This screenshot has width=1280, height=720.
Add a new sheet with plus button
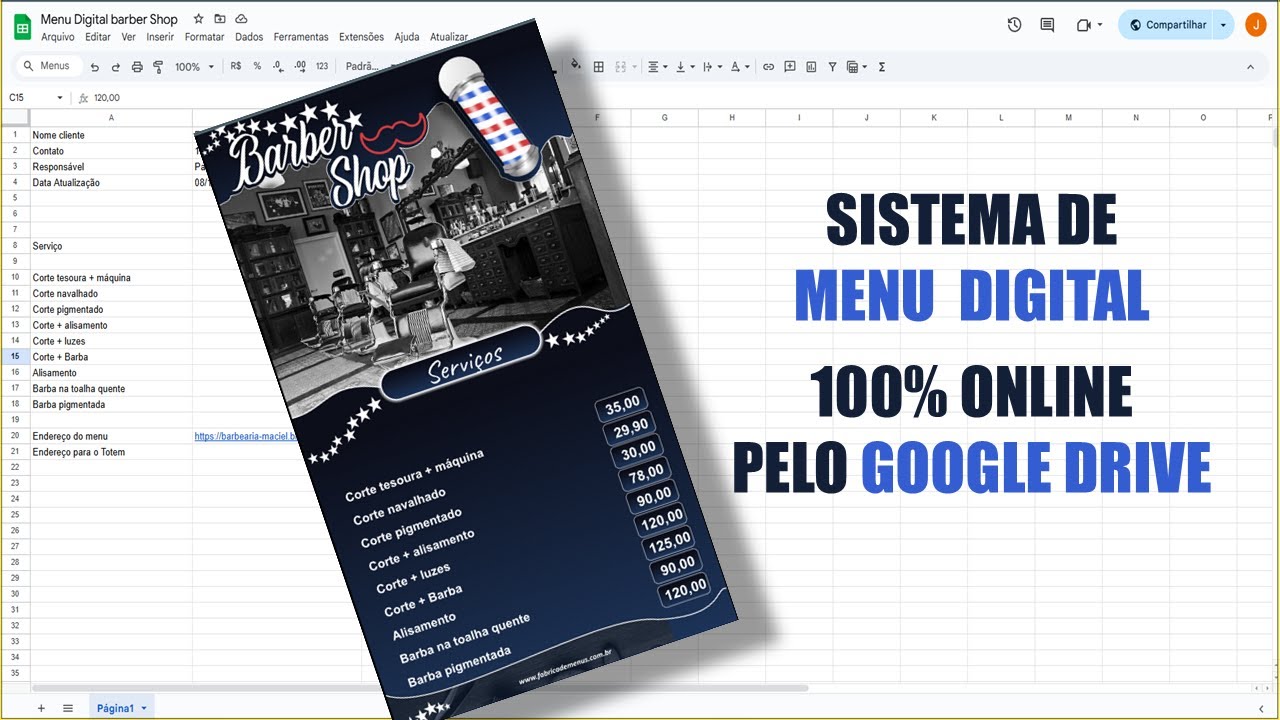pos(41,708)
